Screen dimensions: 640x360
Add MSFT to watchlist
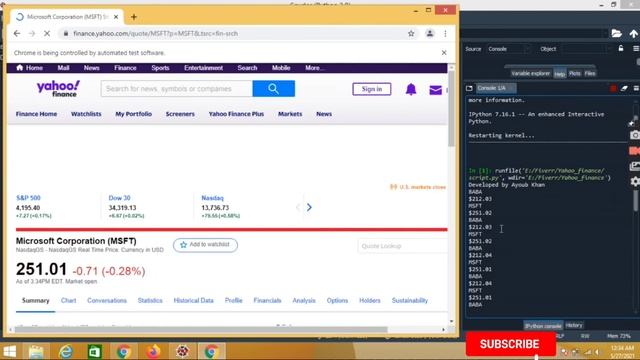tap(205, 245)
